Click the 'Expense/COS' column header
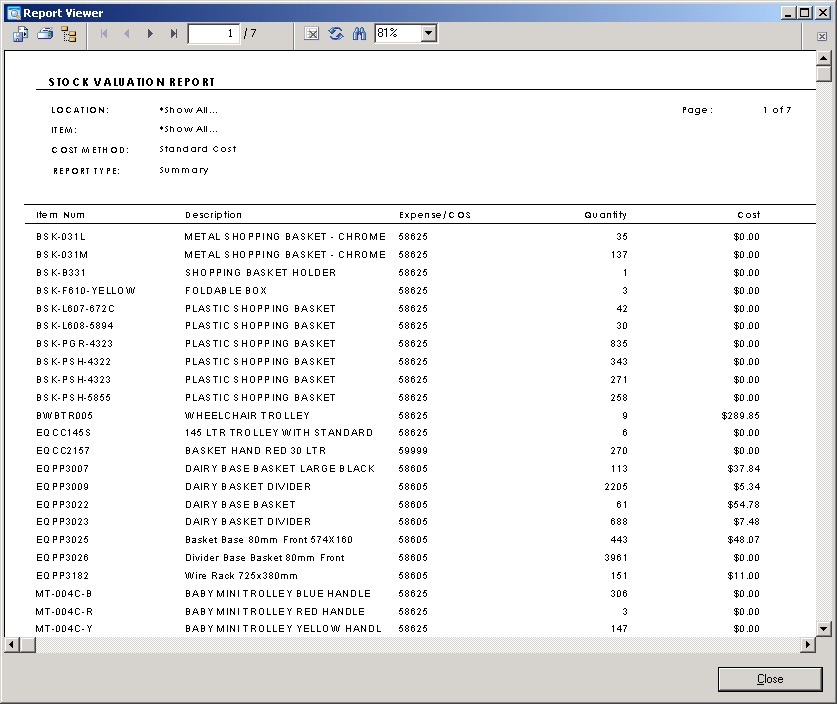Image resolution: width=837 pixels, height=704 pixels. pyautogui.click(x=435, y=215)
